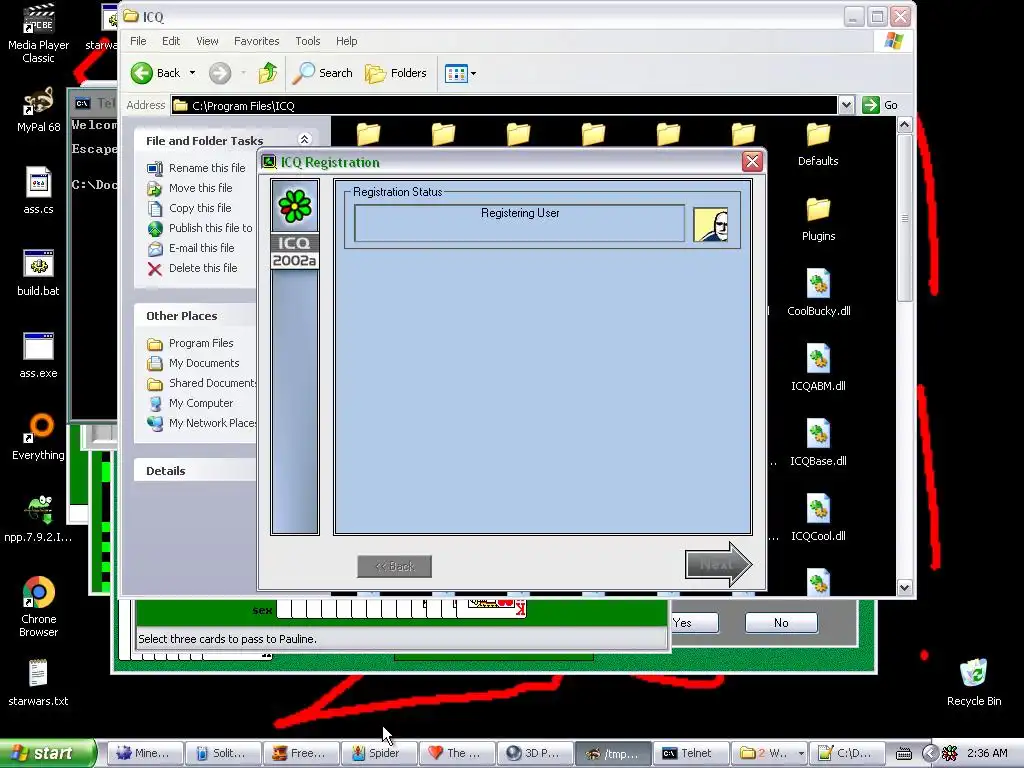Click ICQ flower icon in system tray
The width and height of the screenshot is (1024, 768).
tap(950, 753)
